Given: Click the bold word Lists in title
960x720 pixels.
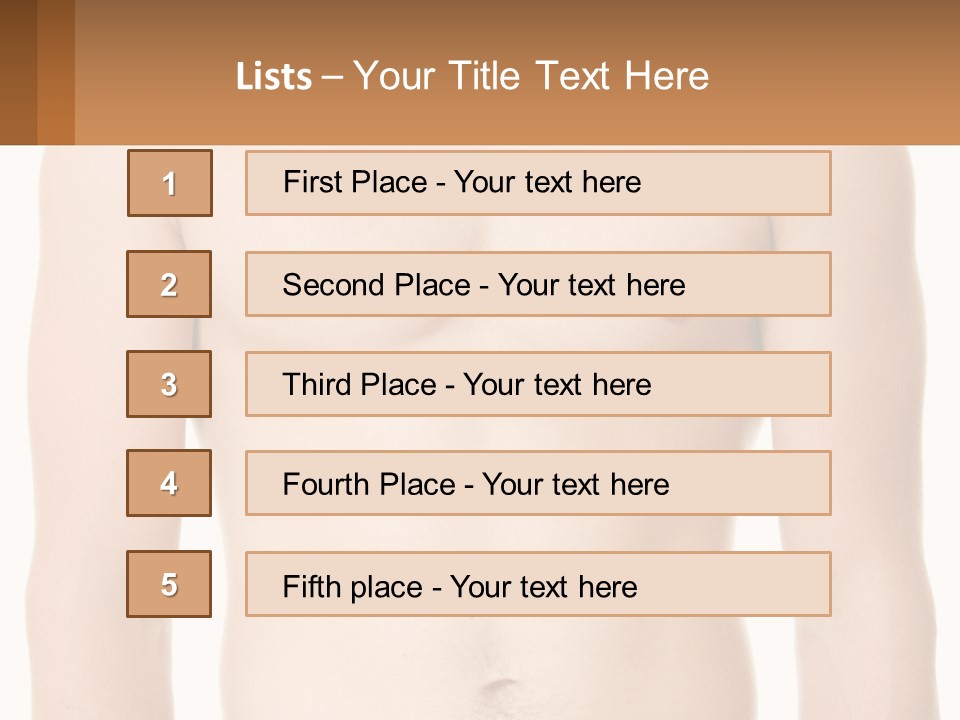Looking at the screenshot, I should [274, 77].
